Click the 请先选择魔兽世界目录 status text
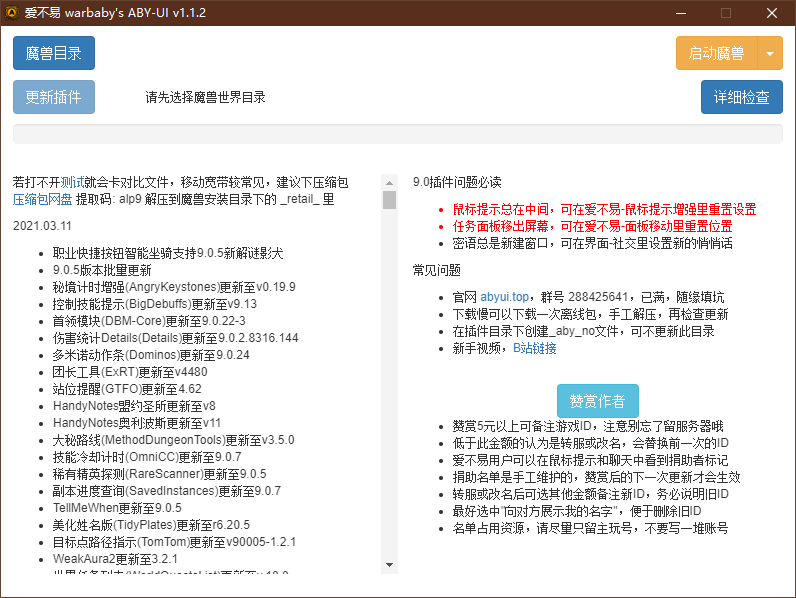This screenshot has width=796, height=598. [x=205, y=97]
